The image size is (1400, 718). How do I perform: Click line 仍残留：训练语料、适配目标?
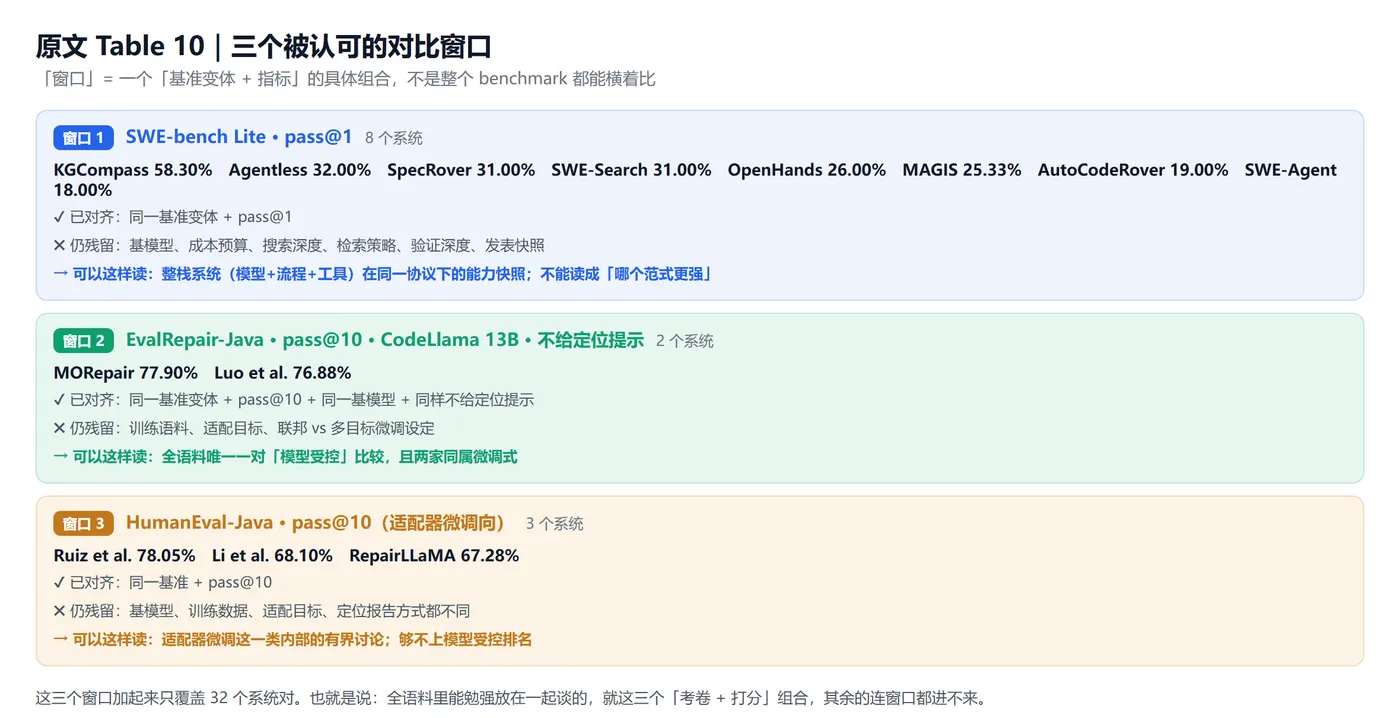click(244, 428)
